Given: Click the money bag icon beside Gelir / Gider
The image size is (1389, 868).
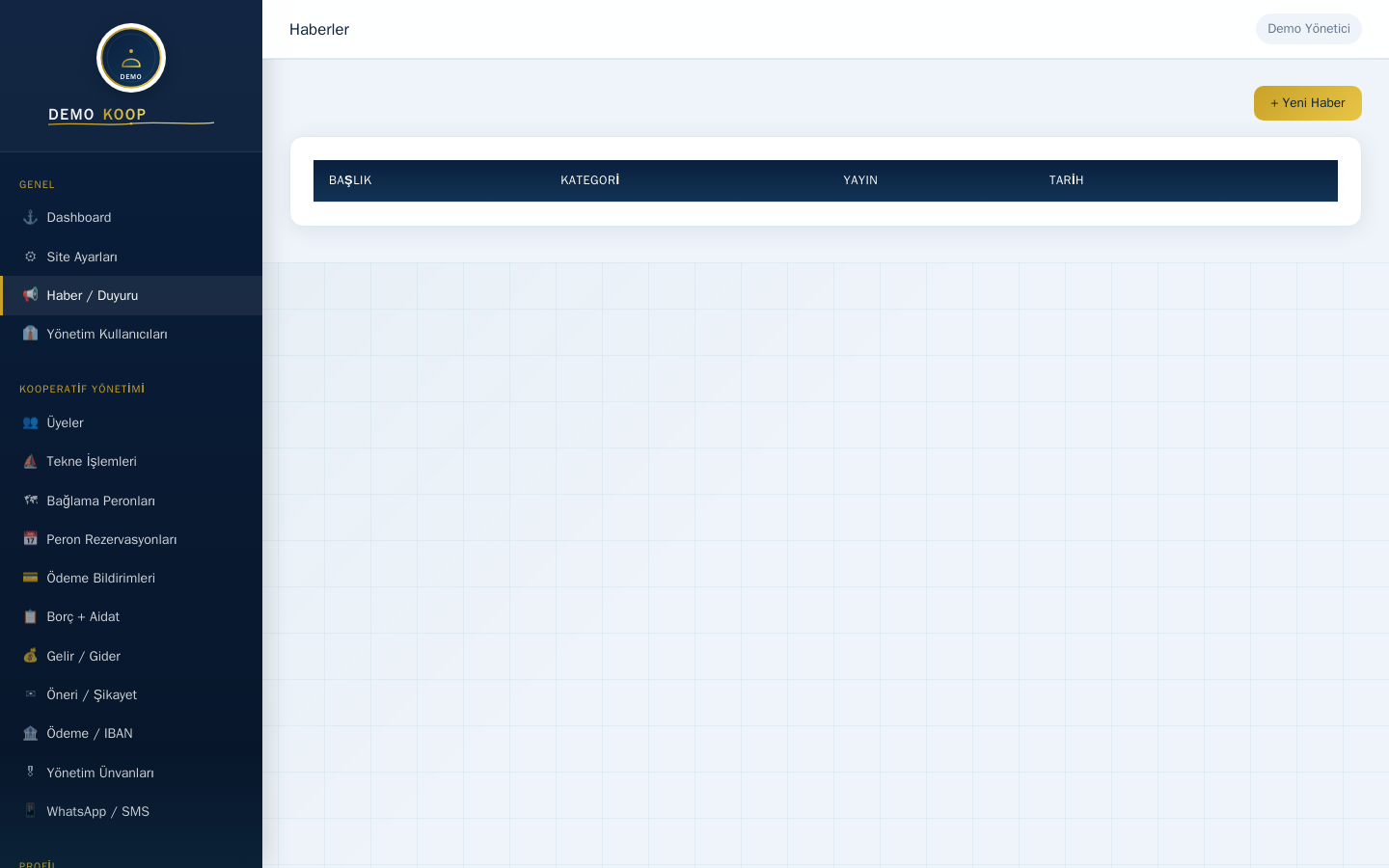Looking at the screenshot, I should 30,656.
